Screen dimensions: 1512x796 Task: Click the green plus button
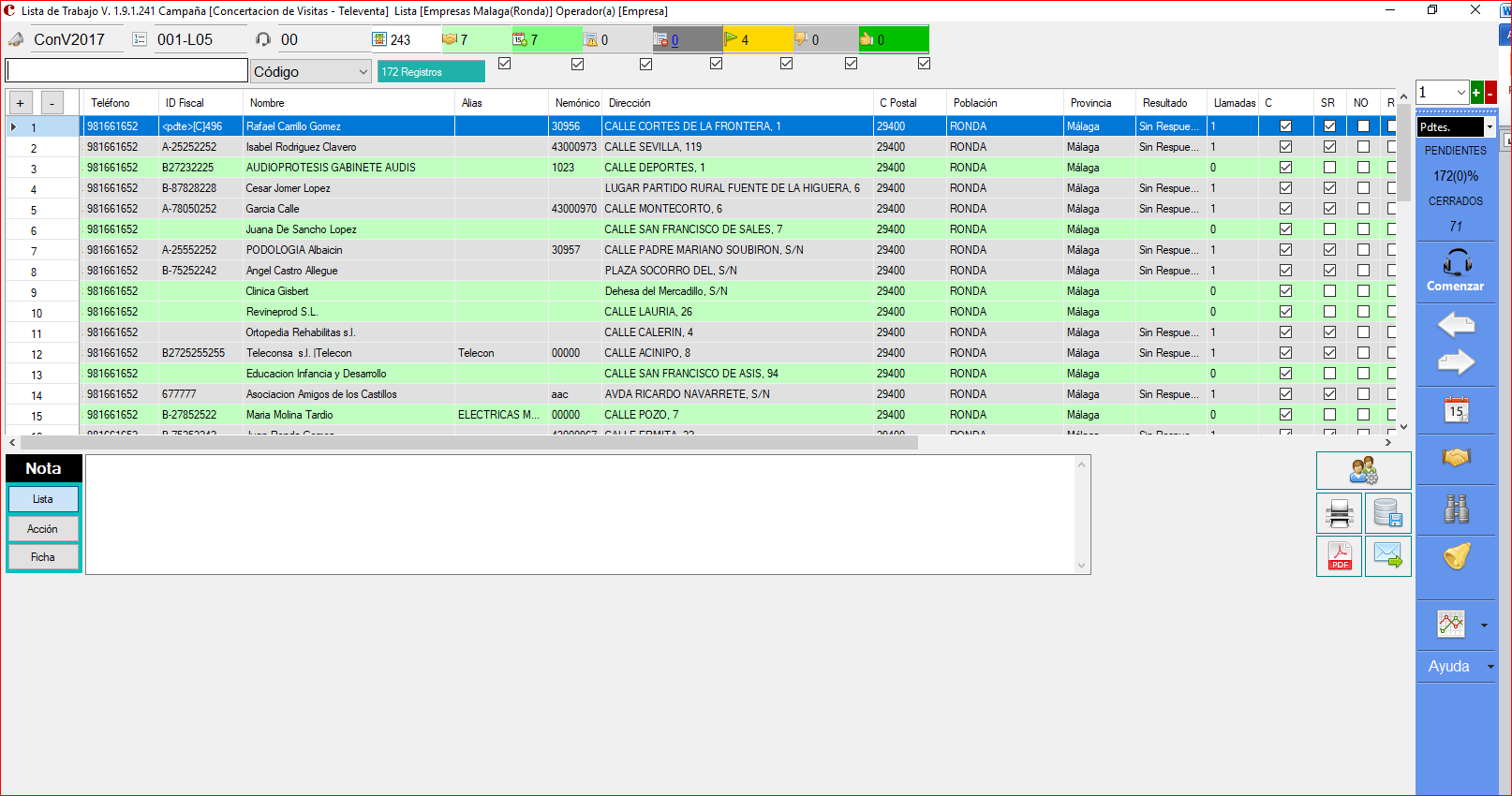tap(1476, 92)
